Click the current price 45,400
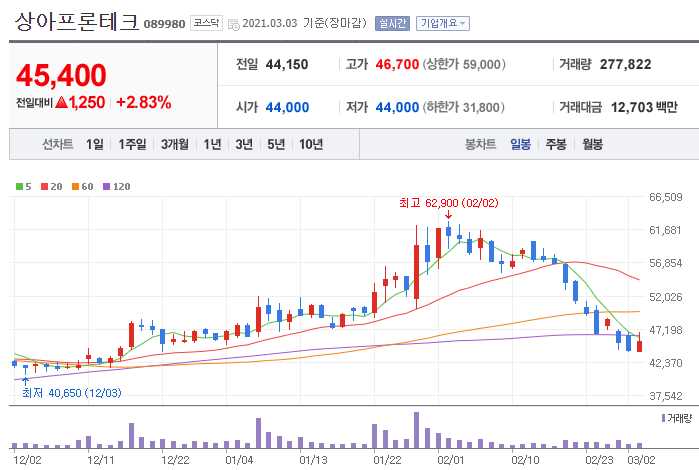Image resolution: width=699 pixels, height=470 pixels. (61, 75)
